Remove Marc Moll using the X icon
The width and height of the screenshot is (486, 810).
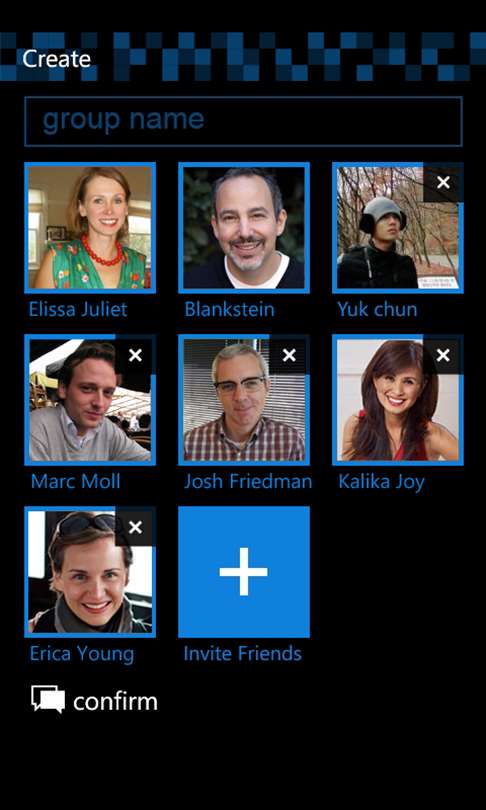tap(135, 355)
